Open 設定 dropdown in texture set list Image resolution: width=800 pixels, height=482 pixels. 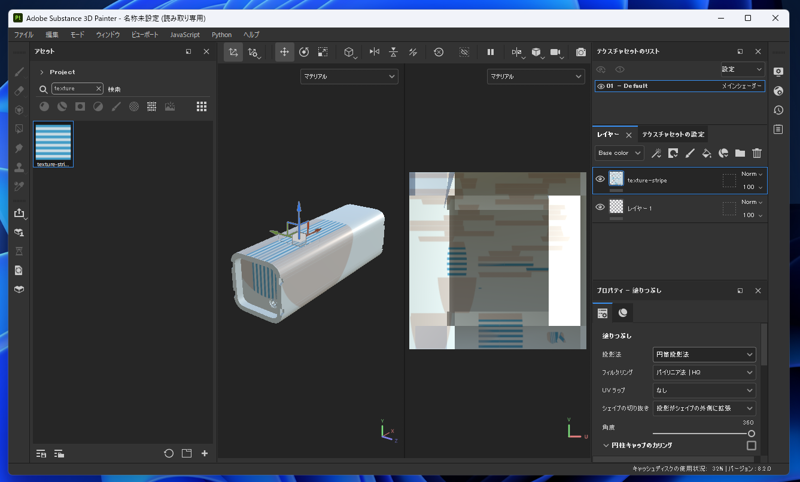pos(742,69)
